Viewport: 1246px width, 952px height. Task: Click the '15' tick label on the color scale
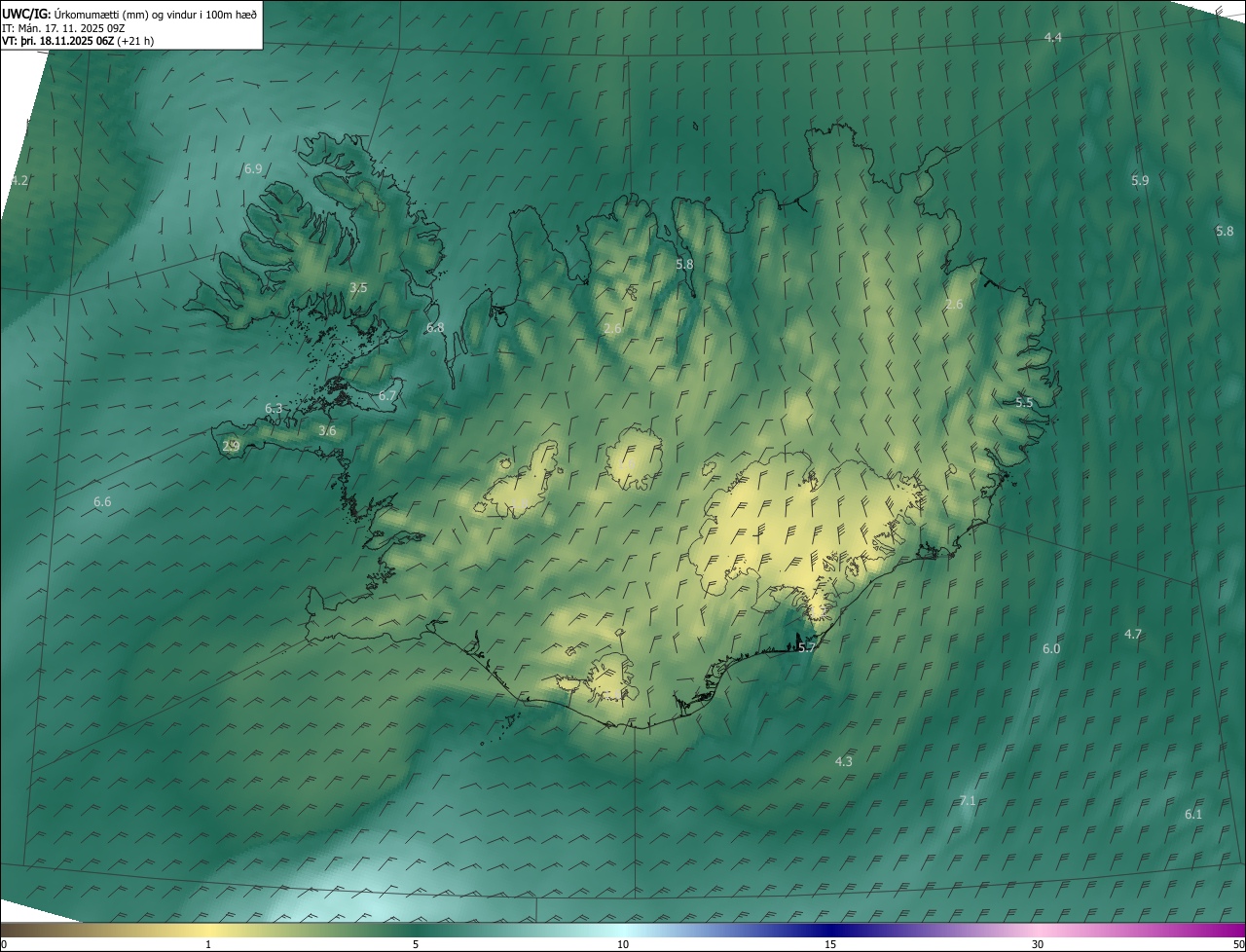pos(830,945)
